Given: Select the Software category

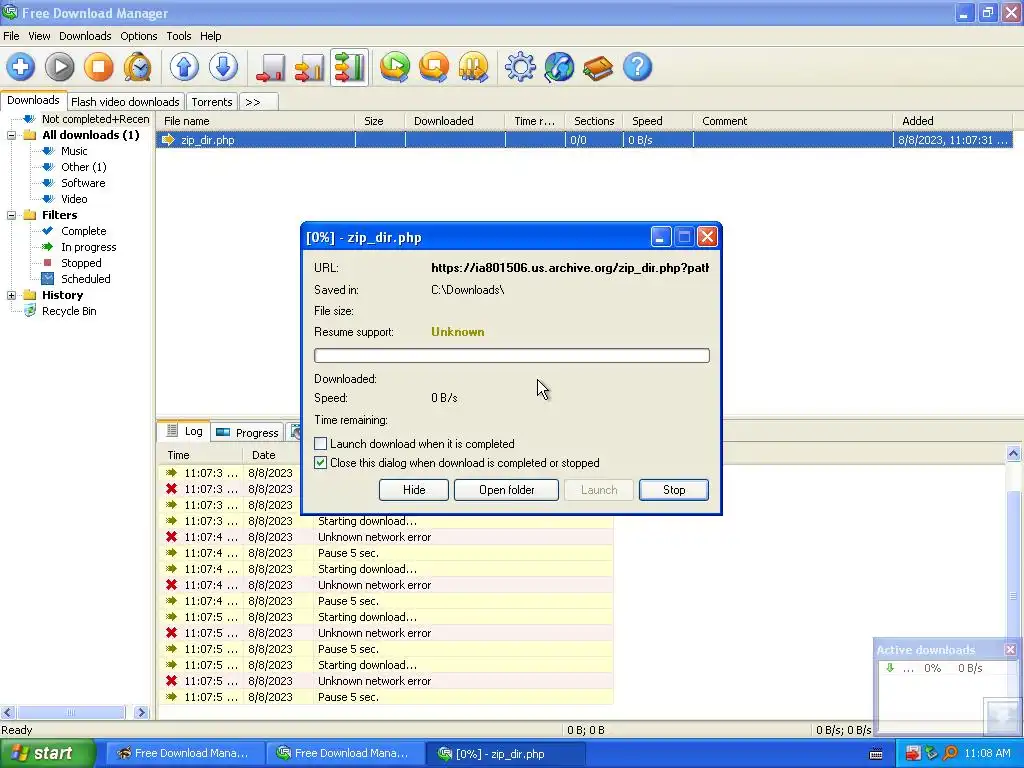Looking at the screenshot, I should (x=83, y=183).
